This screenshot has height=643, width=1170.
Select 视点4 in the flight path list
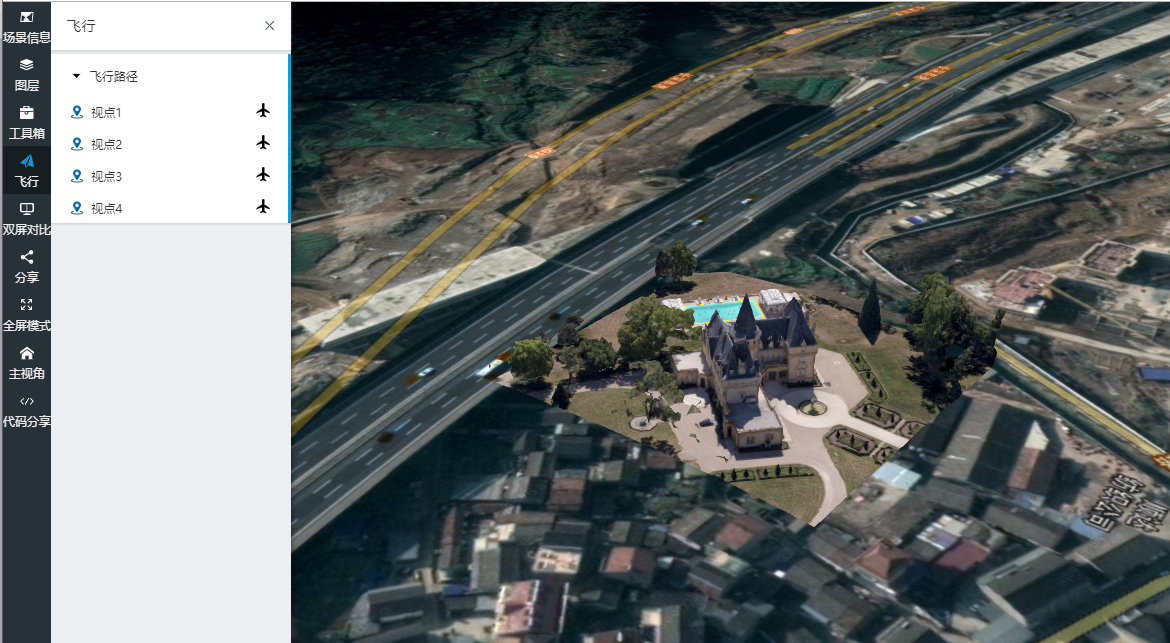105,209
